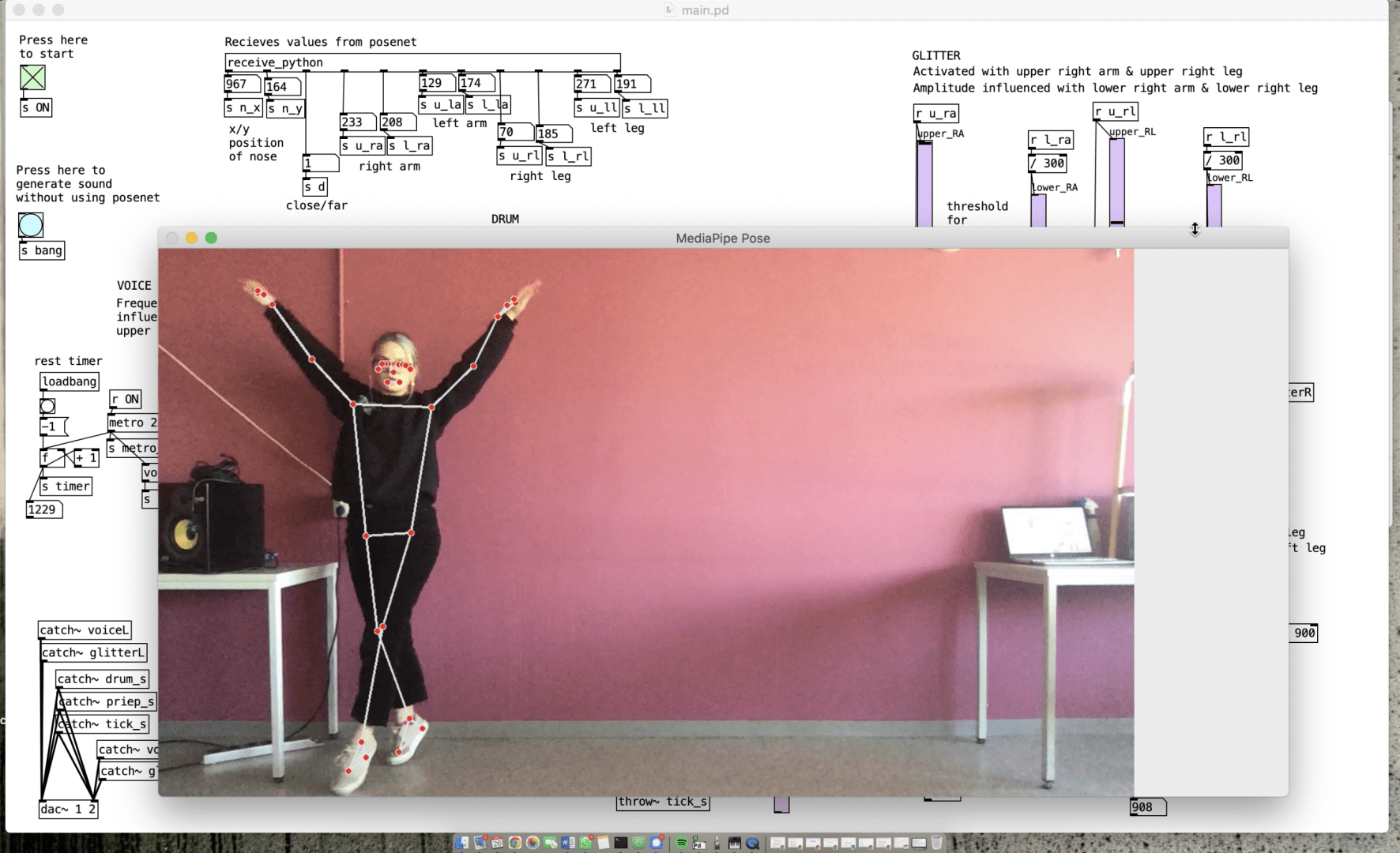Image resolution: width=1400 pixels, height=853 pixels.
Task: Open WhatsApp in the dock
Action: pyautogui.click(x=585, y=843)
